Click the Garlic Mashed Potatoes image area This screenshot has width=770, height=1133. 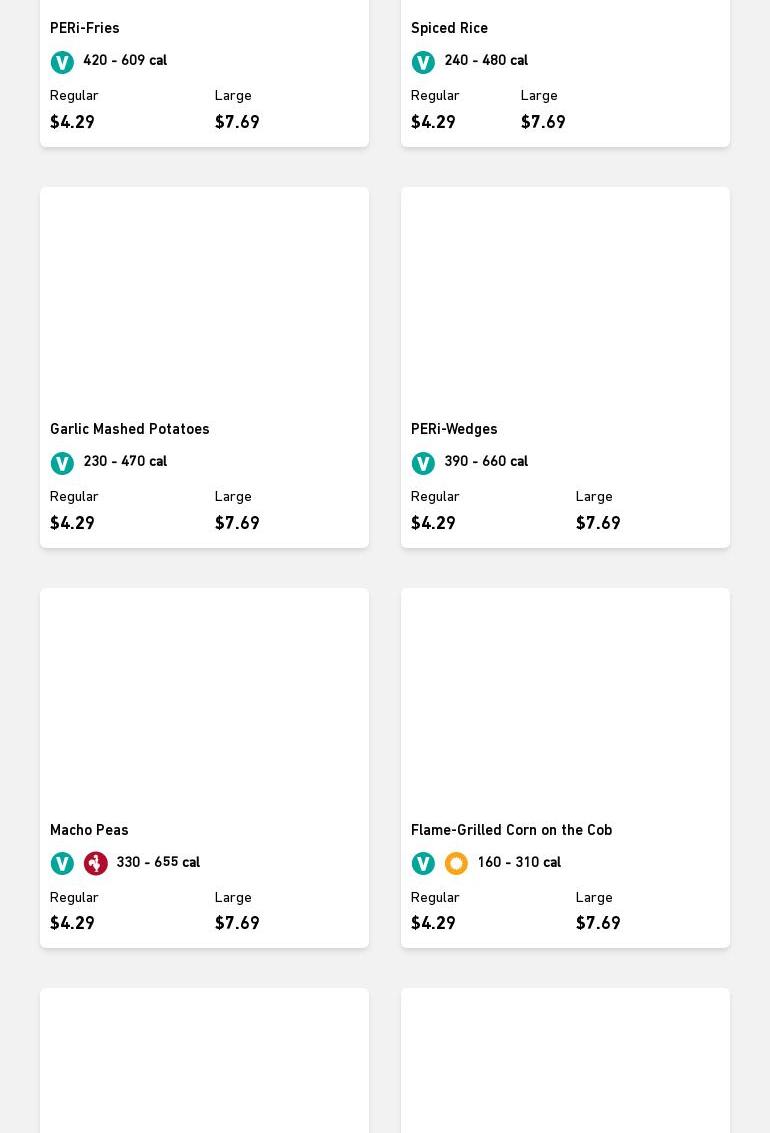(204, 300)
